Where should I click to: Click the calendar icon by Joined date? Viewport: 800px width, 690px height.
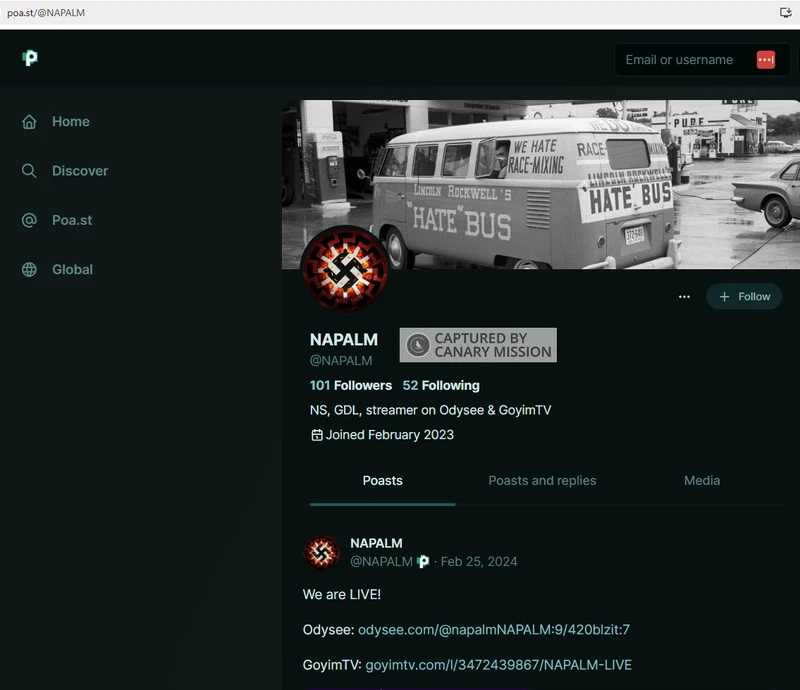point(317,435)
